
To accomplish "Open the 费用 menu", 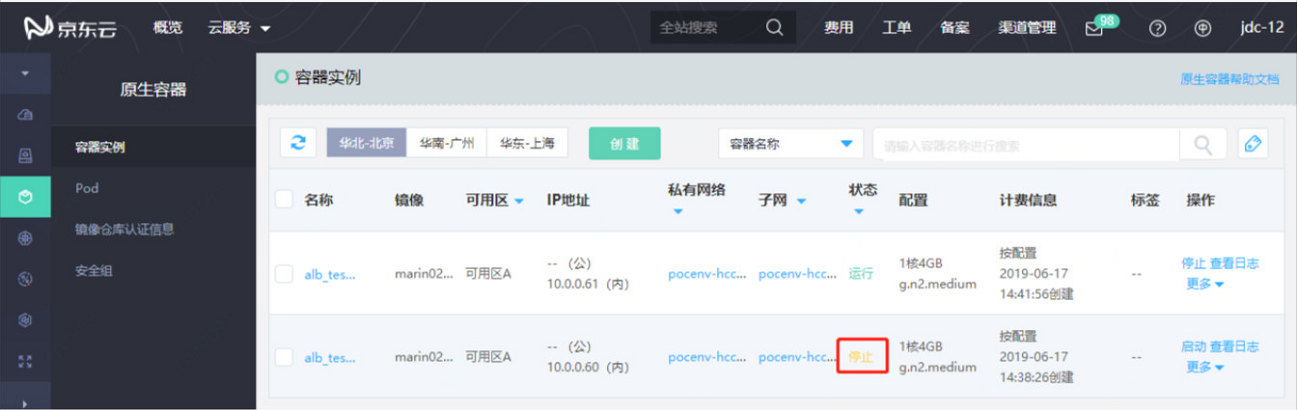I will (838, 27).
